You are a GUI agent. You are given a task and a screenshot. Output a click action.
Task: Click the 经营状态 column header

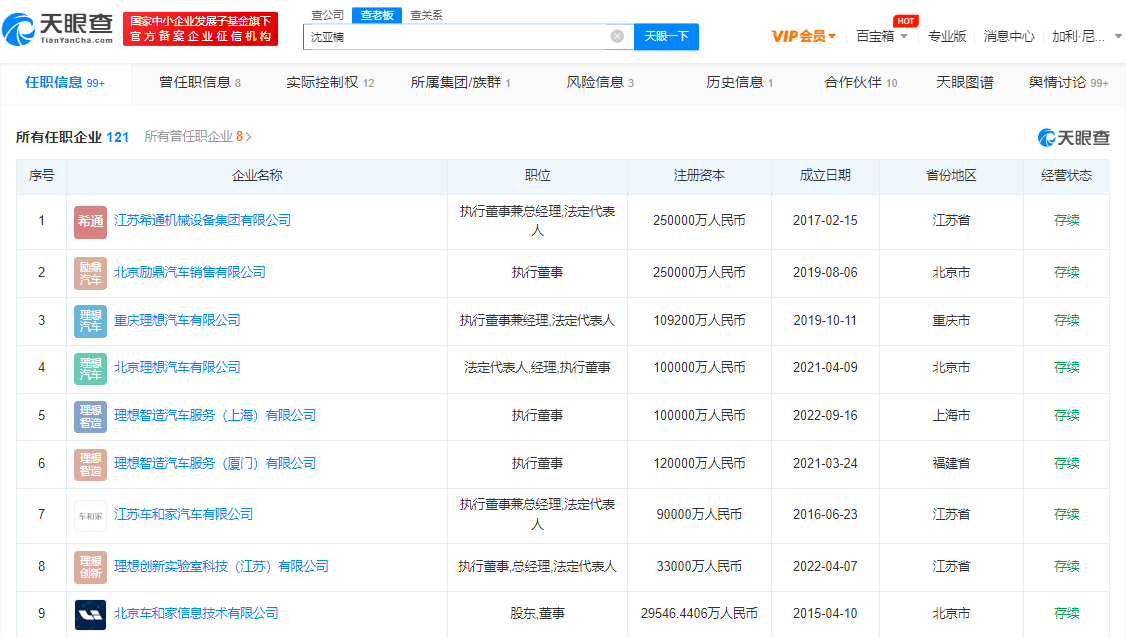click(1066, 175)
